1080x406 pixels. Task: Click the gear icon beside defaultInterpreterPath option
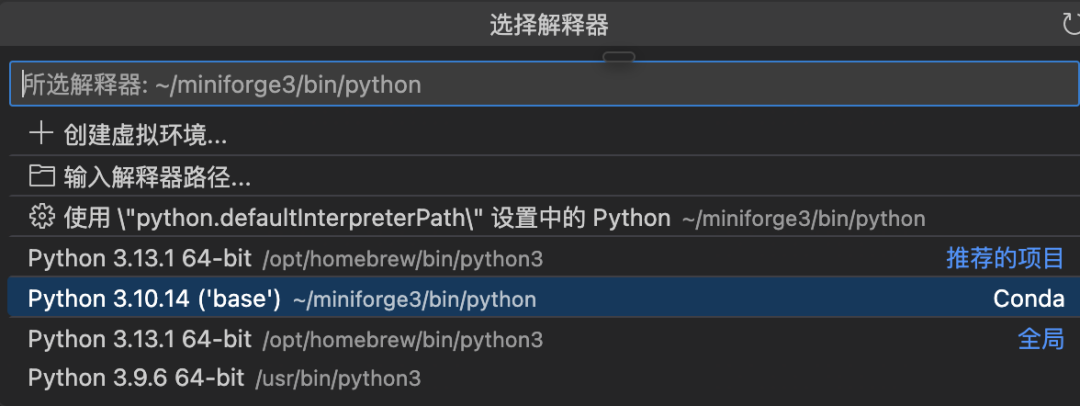click(41, 217)
